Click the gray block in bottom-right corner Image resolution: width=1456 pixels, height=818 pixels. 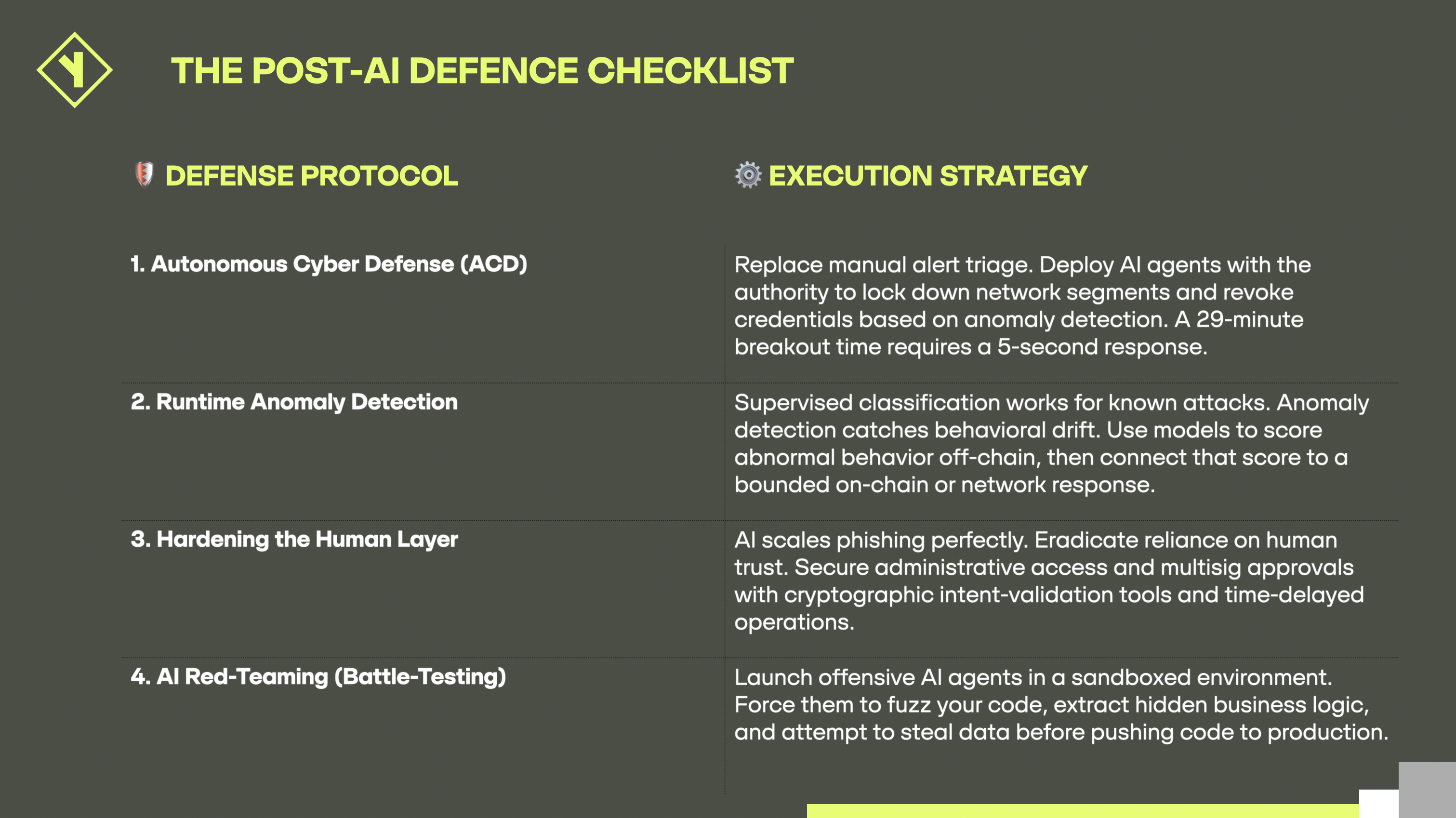(1427, 790)
